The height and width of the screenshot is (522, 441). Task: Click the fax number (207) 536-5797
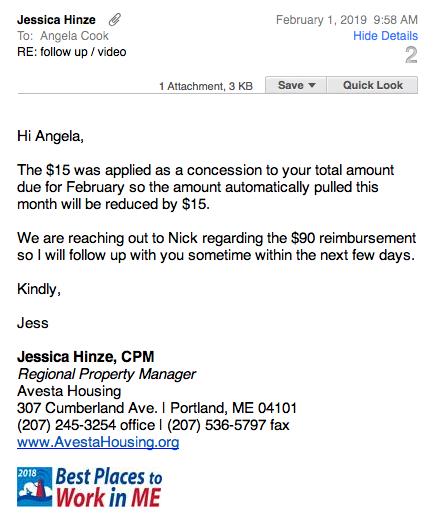[217, 425]
